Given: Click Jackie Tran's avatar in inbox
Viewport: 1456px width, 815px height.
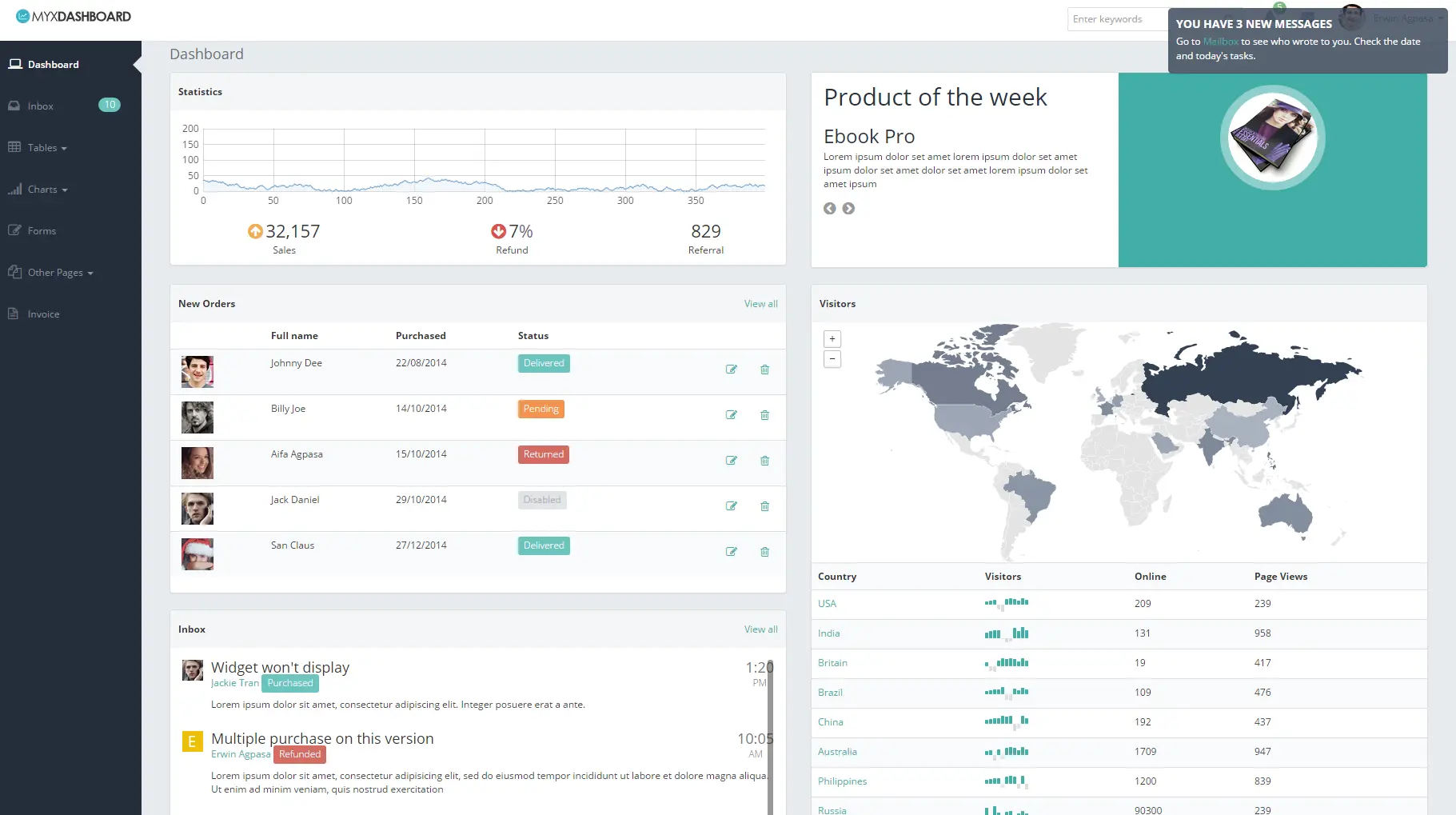Looking at the screenshot, I should point(192,670).
